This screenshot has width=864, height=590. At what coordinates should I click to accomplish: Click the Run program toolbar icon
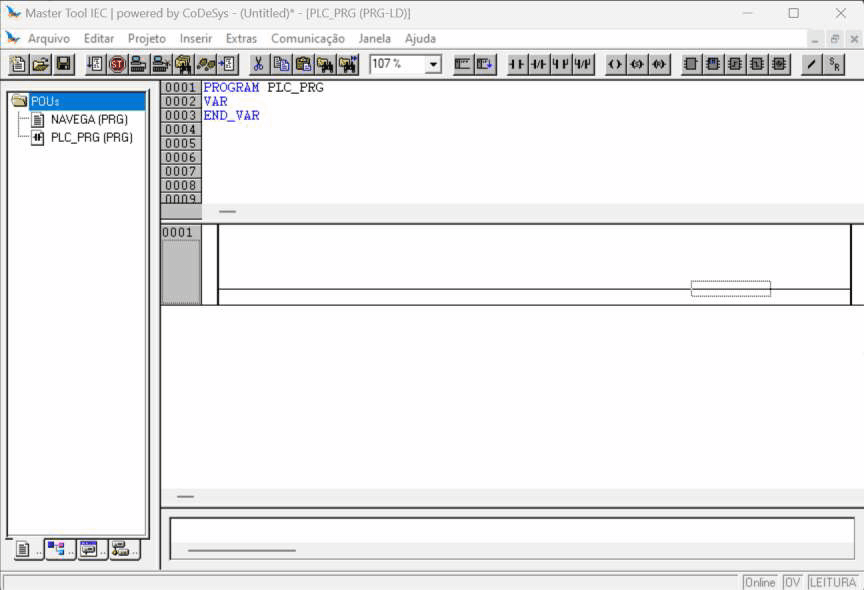pos(95,64)
